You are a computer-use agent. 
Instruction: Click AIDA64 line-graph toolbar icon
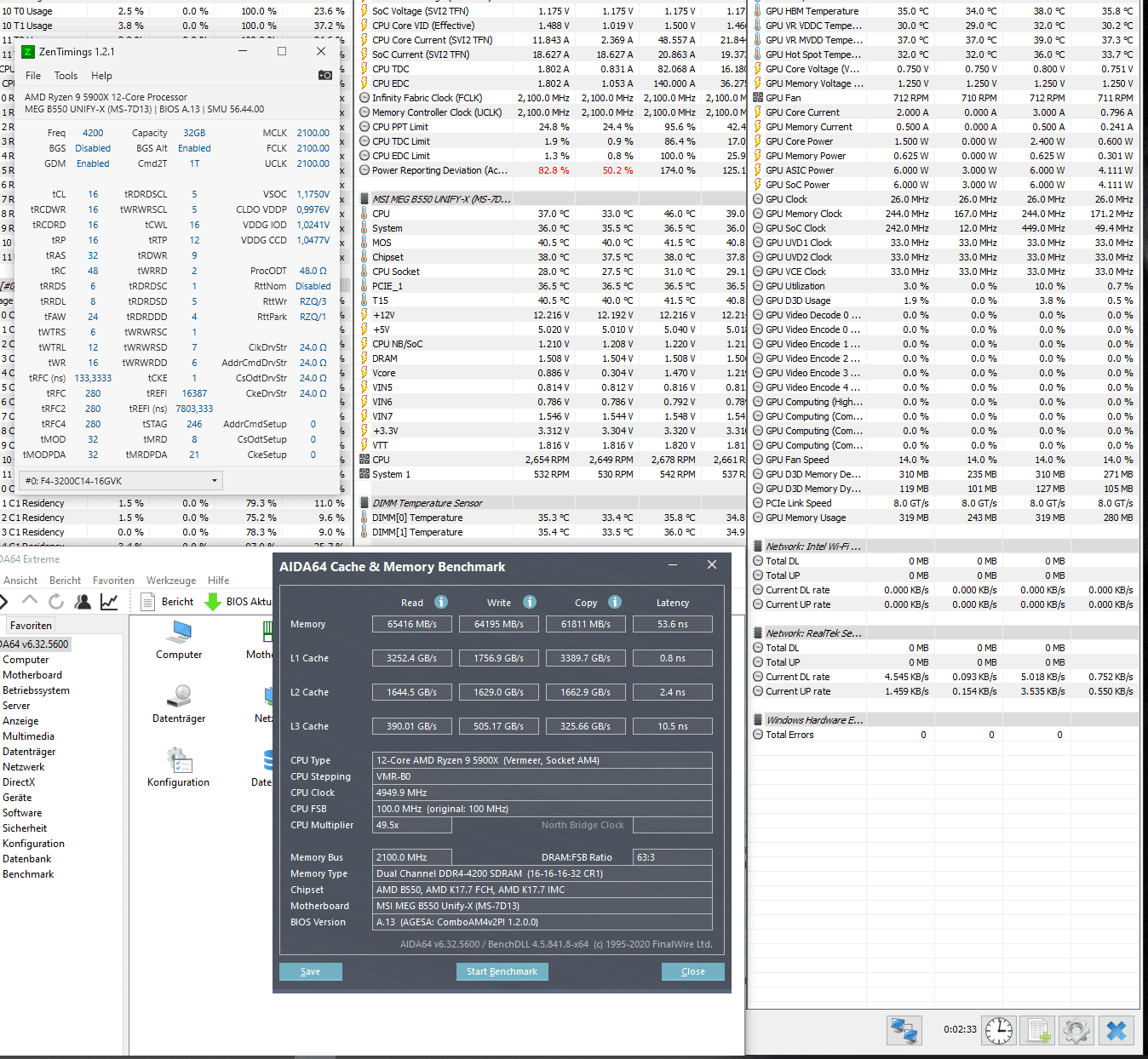[x=109, y=601]
